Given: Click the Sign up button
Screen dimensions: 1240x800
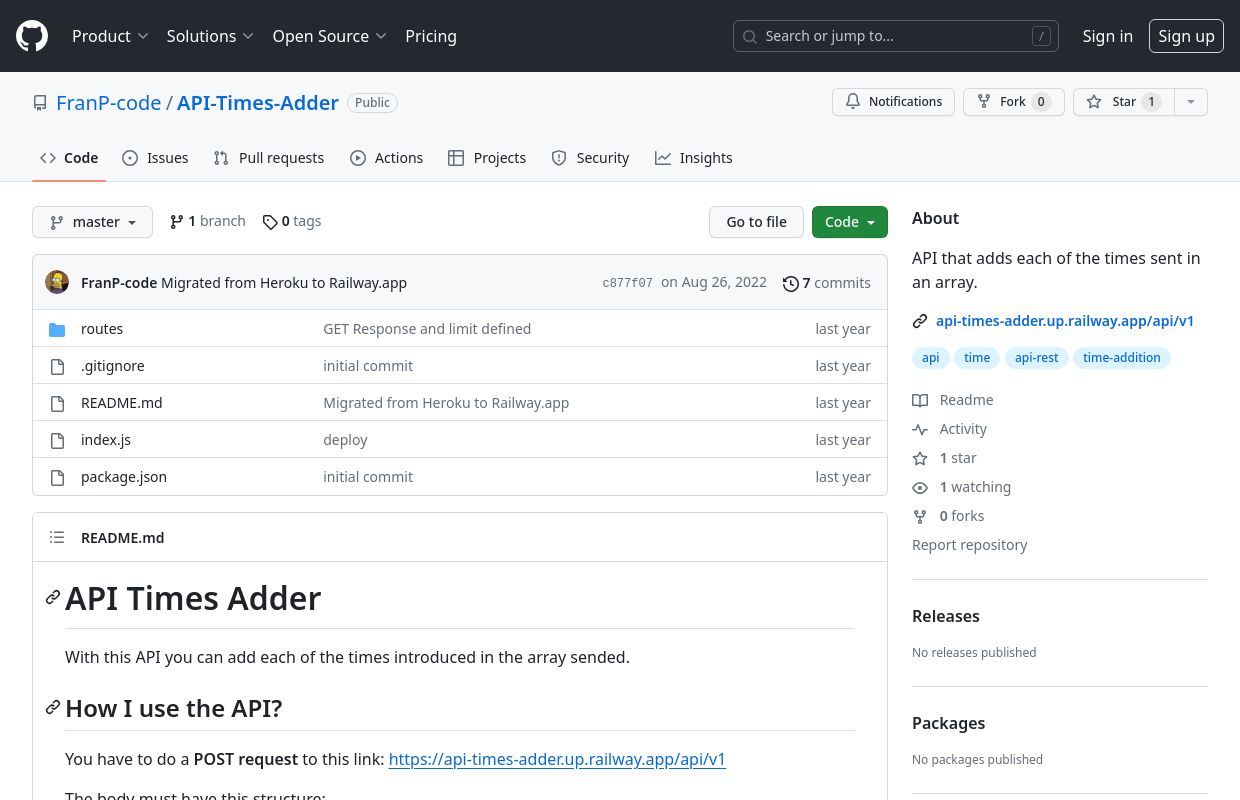Looking at the screenshot, I should [x=1186, y=36].
